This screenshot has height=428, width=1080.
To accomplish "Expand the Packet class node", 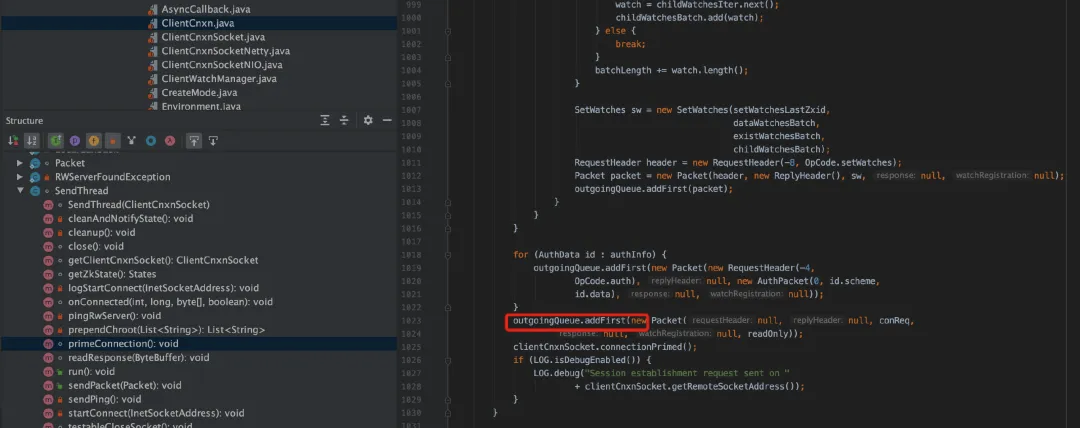I will click(x=20, y=163).
